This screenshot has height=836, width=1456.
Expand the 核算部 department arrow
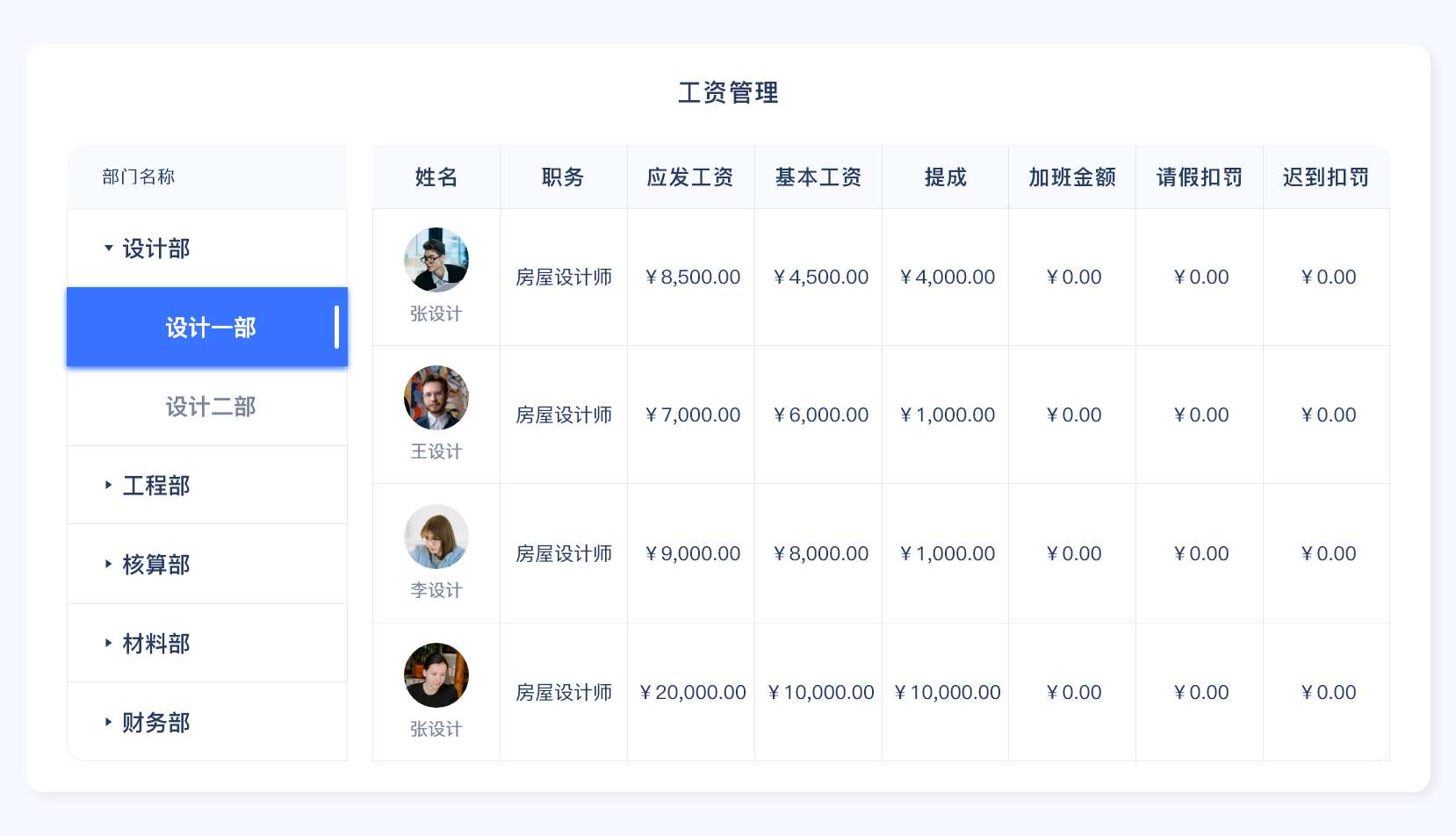108,564
